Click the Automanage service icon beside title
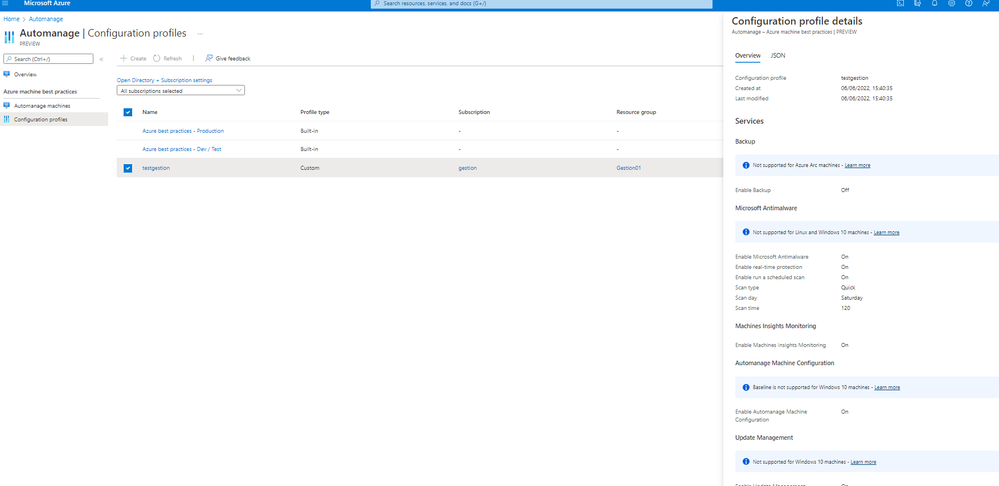The height and width of the screenshot is (486, 999). click(x=10, y=36)
